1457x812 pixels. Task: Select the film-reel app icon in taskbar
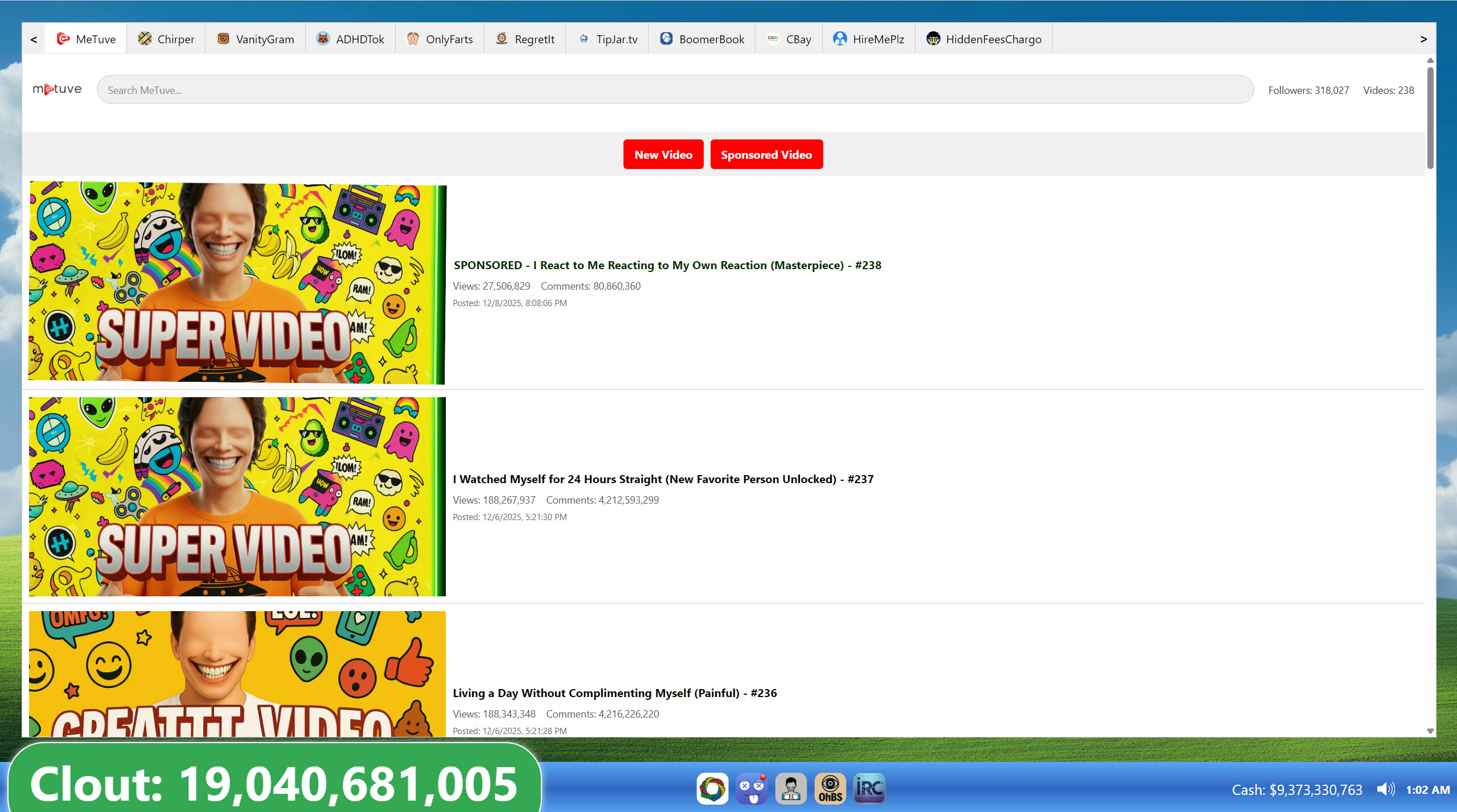point(713,789)
